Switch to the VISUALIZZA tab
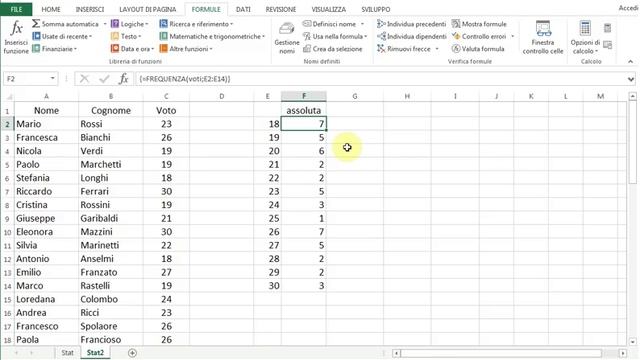640x360 pixels. (329, 9)
